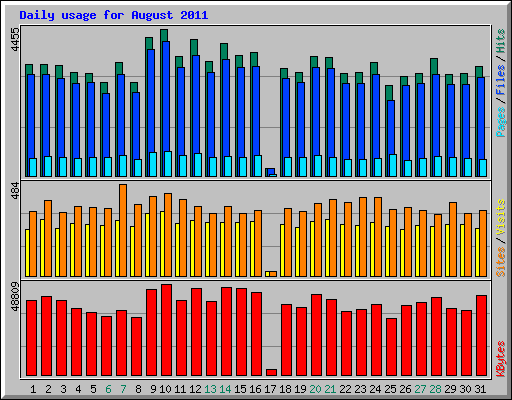Click green day label 28 on x-axis
This screenshot has height=400, width=512.
point(435,389)
